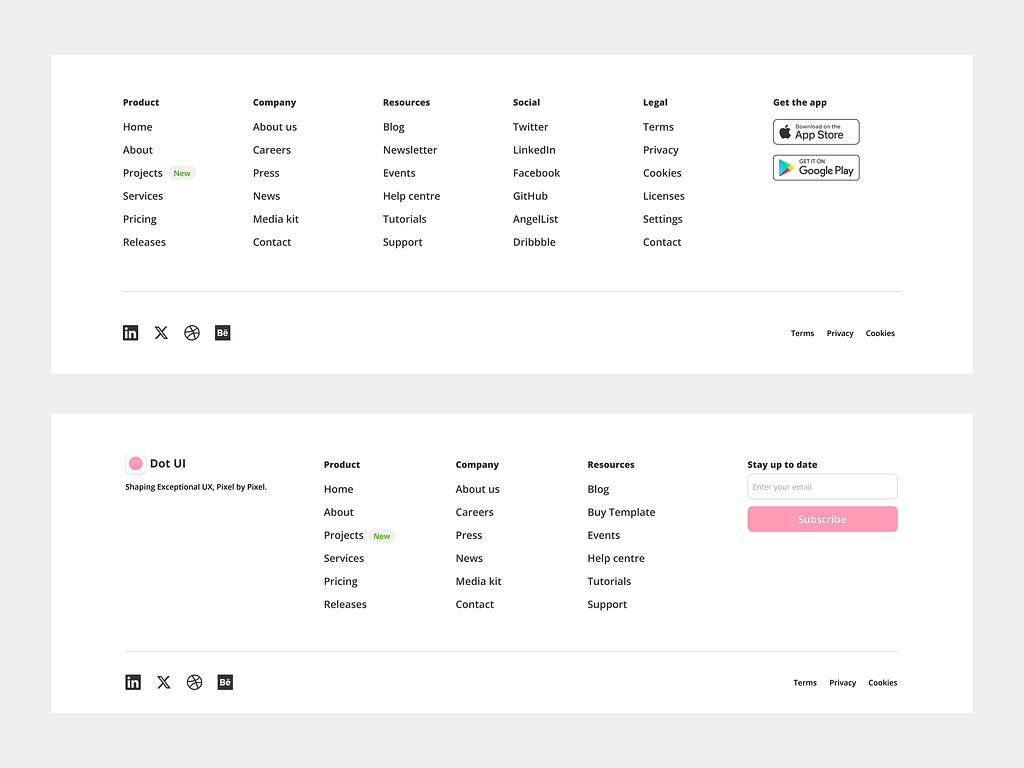
Task: Open Terms in the Legal column
Action: point(658,127)
